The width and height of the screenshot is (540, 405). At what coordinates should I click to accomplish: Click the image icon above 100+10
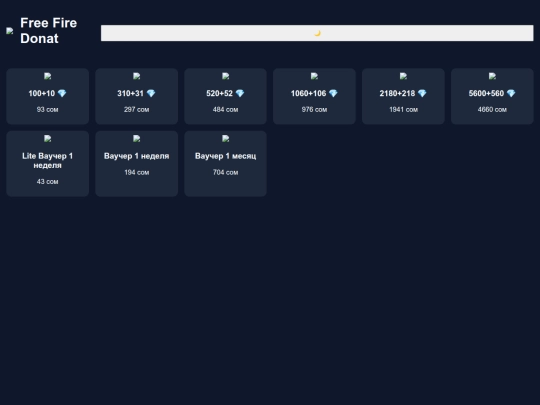pos(48,76)
